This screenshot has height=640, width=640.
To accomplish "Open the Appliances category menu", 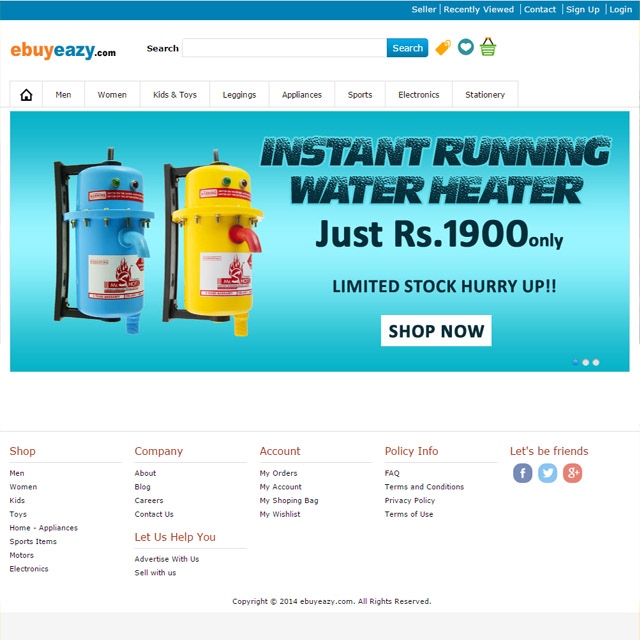I will click(302, 95).
